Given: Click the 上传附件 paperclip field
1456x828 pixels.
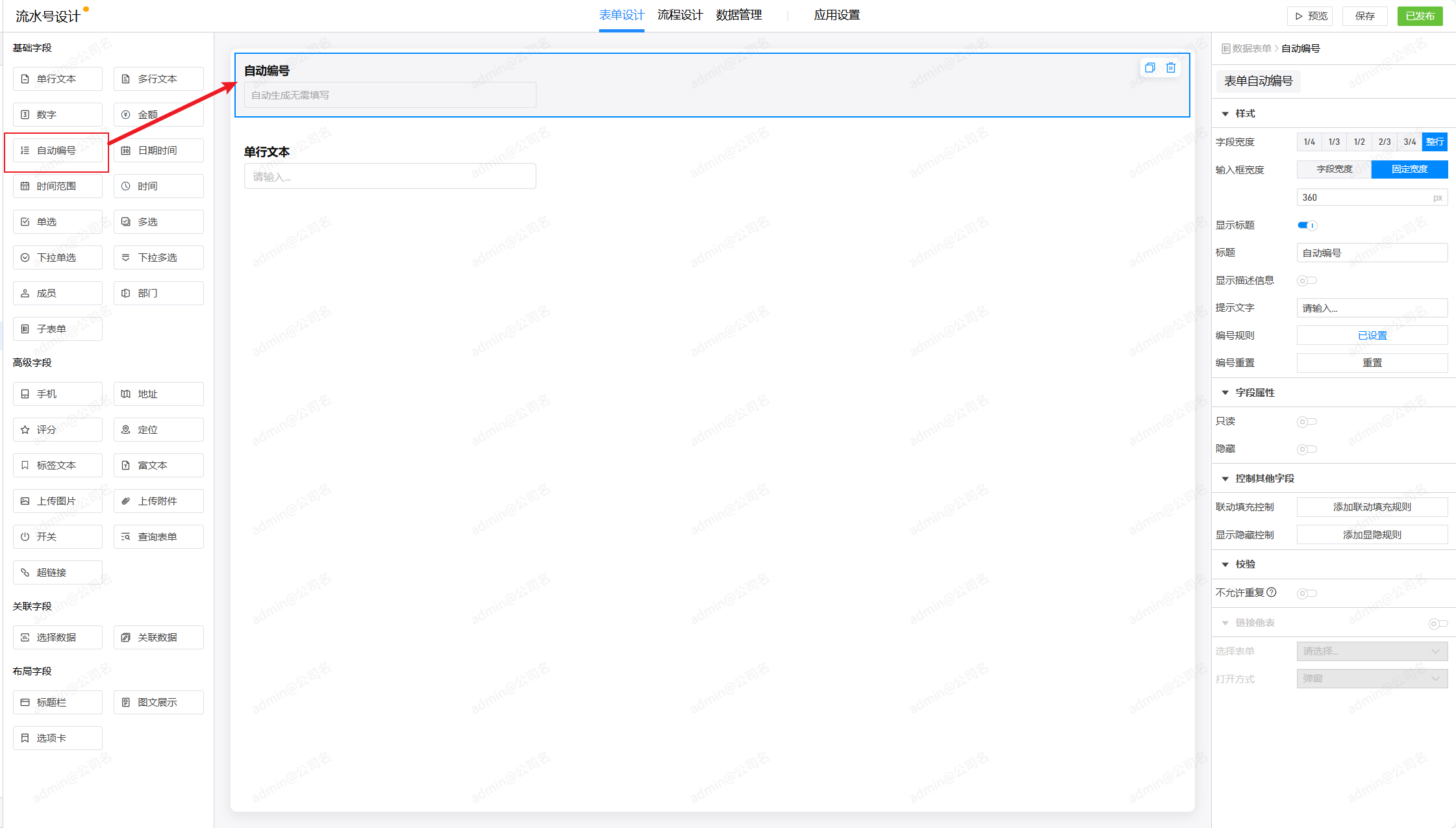Looking at the screenshot, I should point(158,501).
